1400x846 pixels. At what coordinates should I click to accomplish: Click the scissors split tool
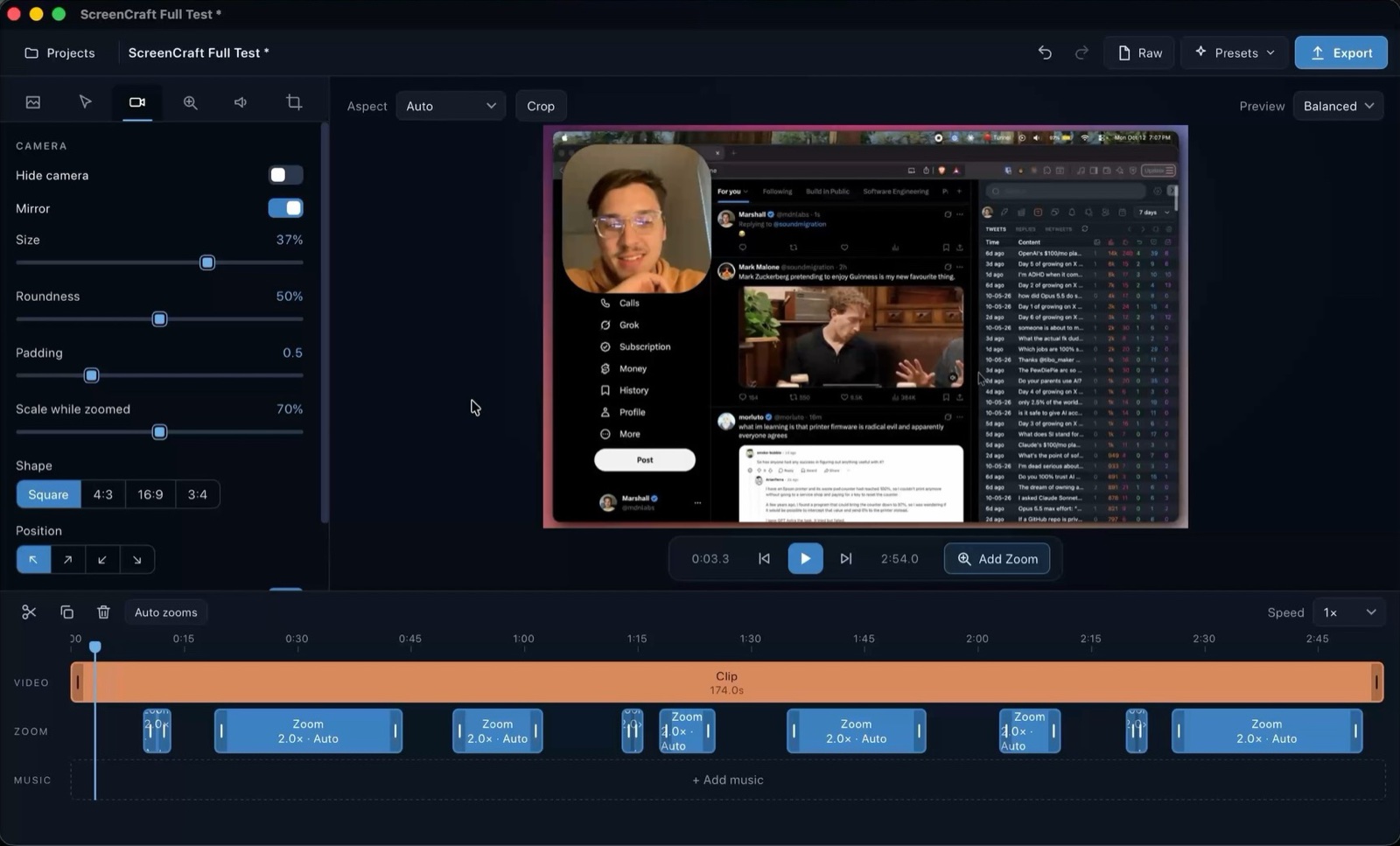[29, 612]
